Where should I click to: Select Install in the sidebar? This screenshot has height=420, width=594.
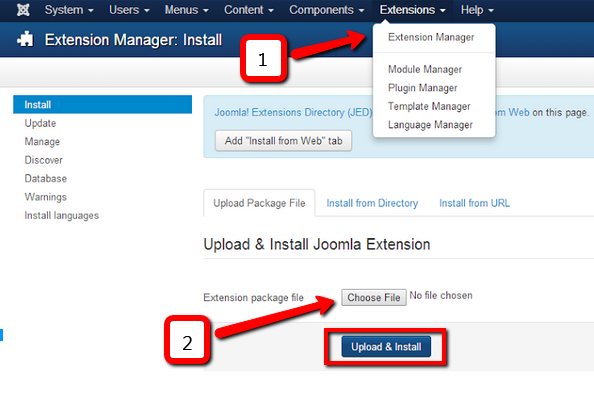pos(103,105)
